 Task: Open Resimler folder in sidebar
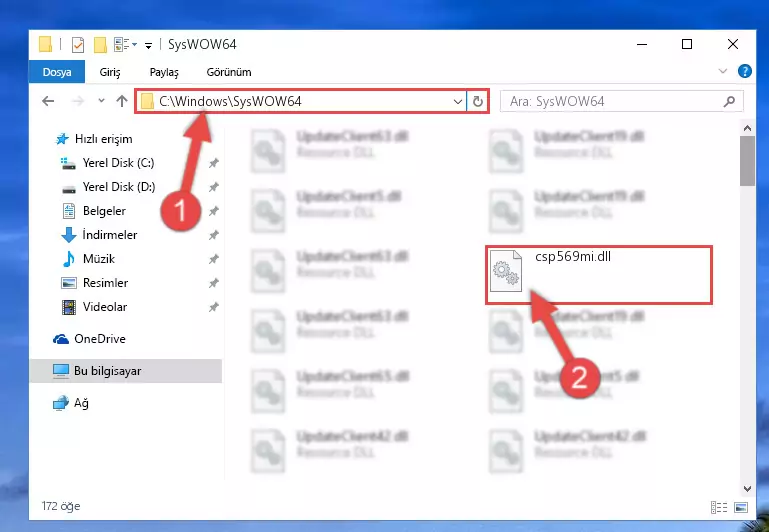pyautogui.click(x=105, y=283)
